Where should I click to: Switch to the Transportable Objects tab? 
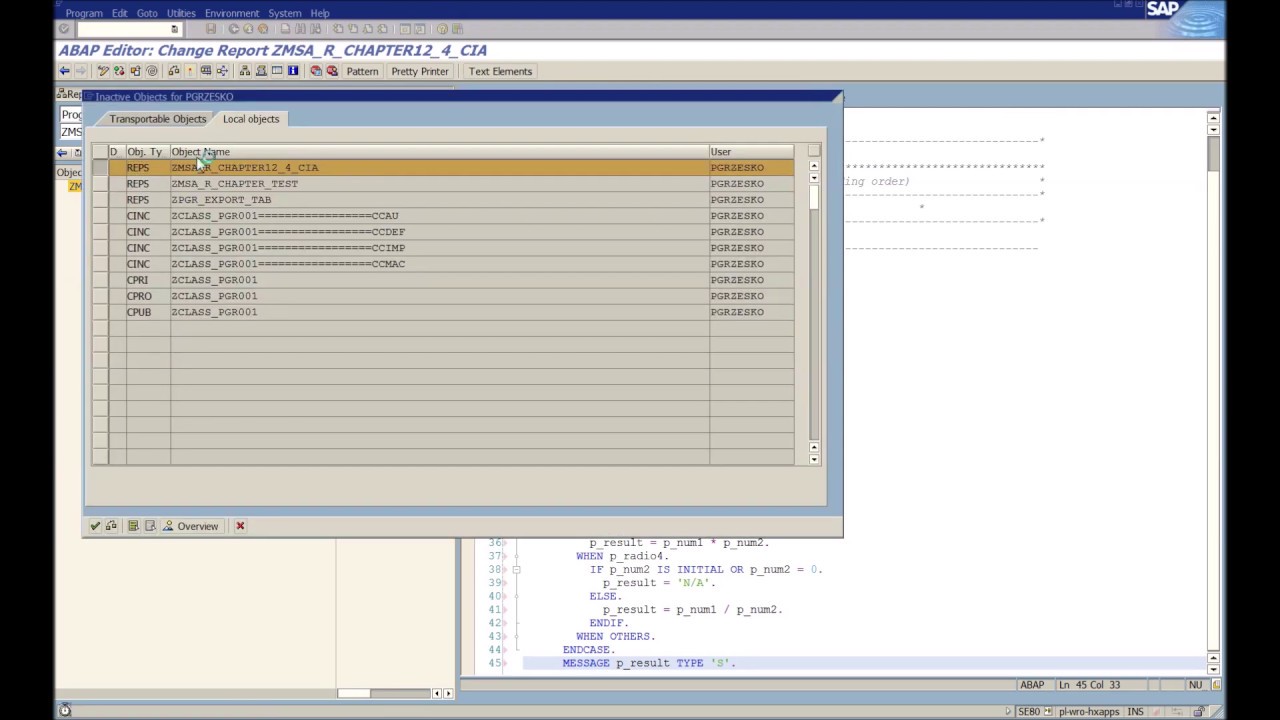[158, 119]
